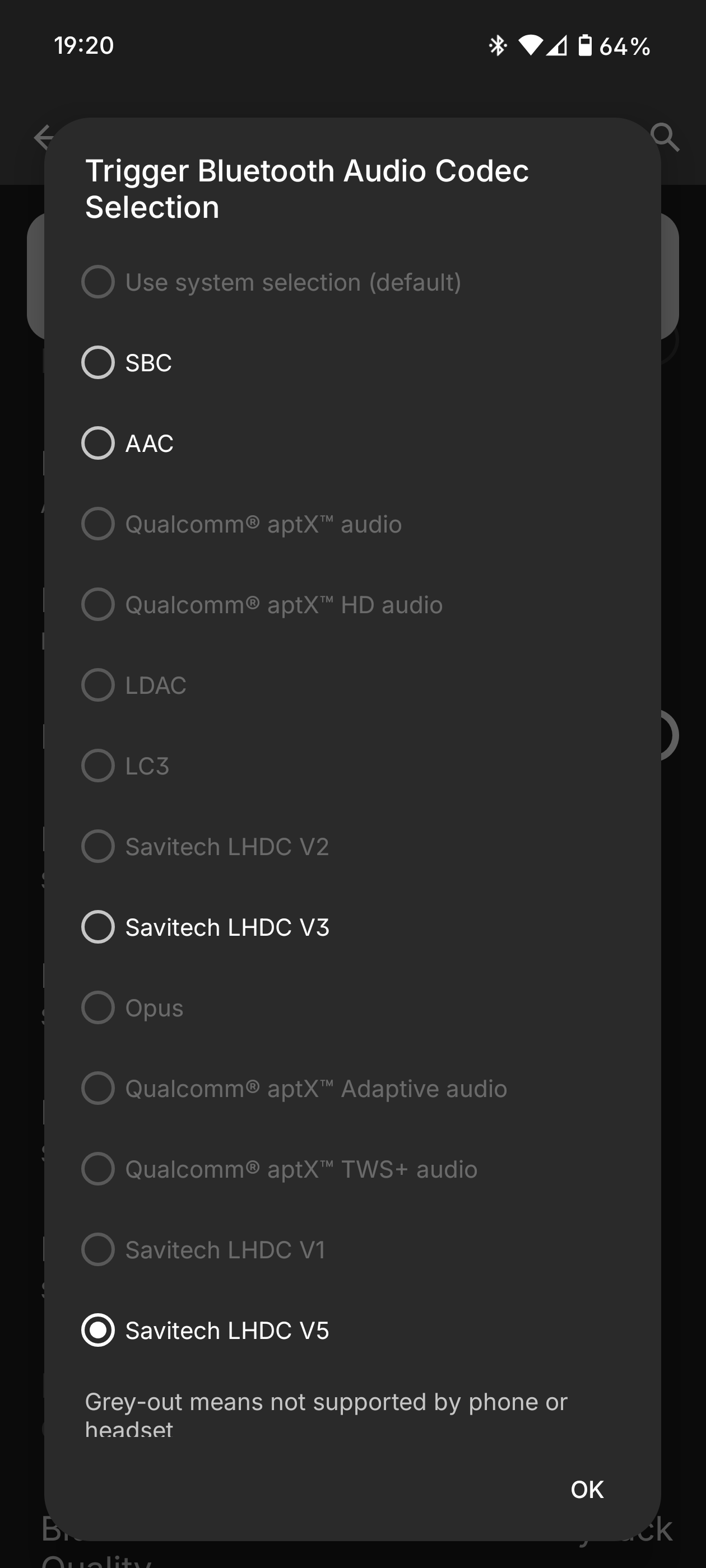
Task: Select the Opus codec radio button
Action: point(98,1008)
